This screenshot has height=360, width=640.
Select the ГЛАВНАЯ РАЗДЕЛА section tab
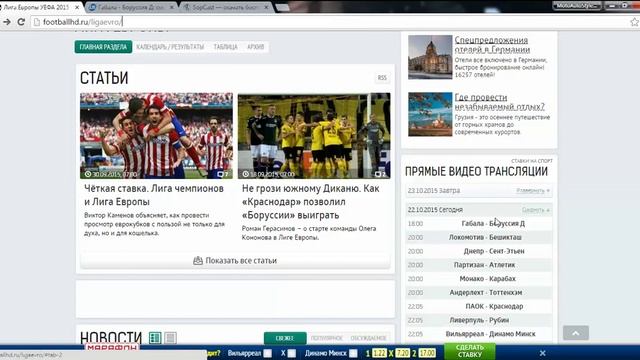pyautogui.click(x=103, y=47)
